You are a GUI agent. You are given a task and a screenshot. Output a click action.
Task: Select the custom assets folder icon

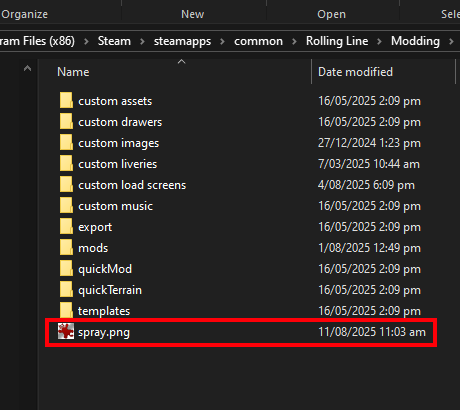[66, 101]
